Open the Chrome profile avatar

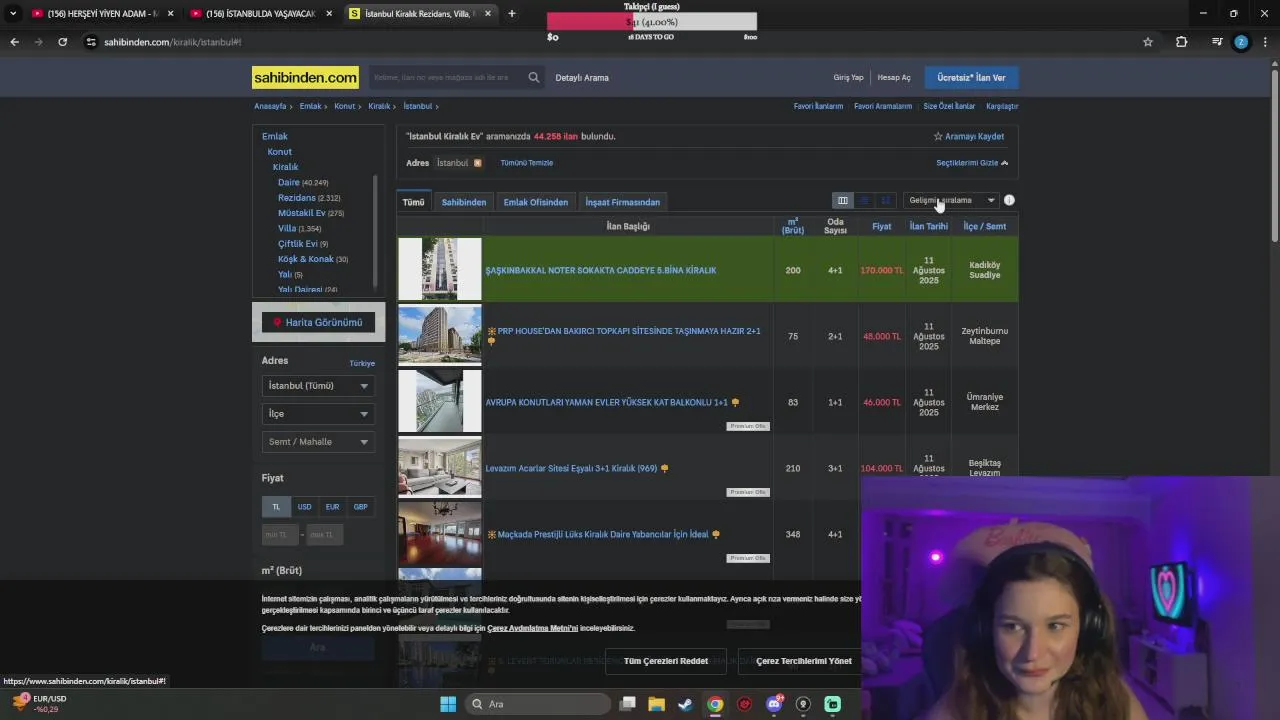(x=1241, y=42)
